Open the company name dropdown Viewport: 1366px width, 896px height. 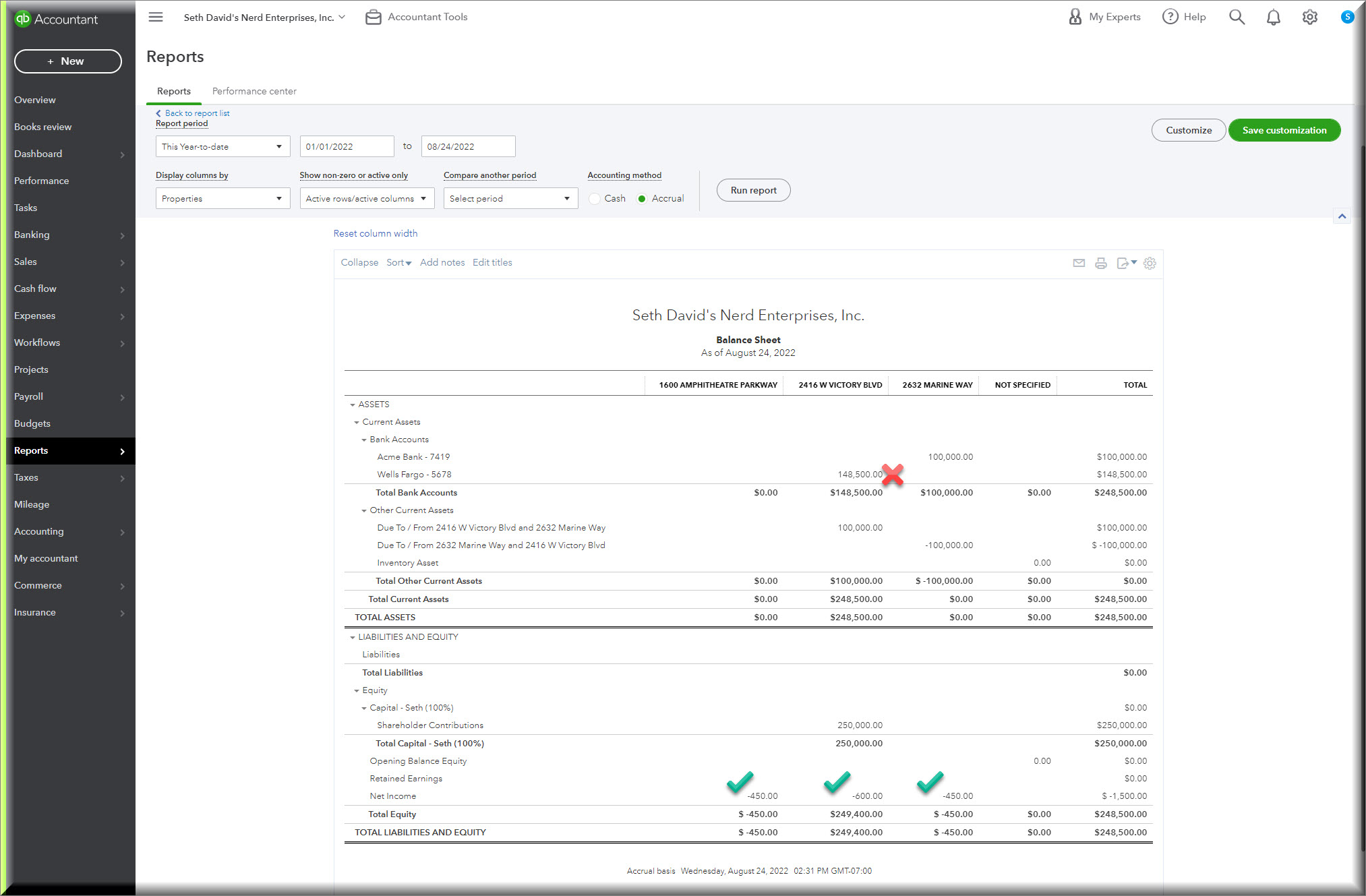[264, 17]
